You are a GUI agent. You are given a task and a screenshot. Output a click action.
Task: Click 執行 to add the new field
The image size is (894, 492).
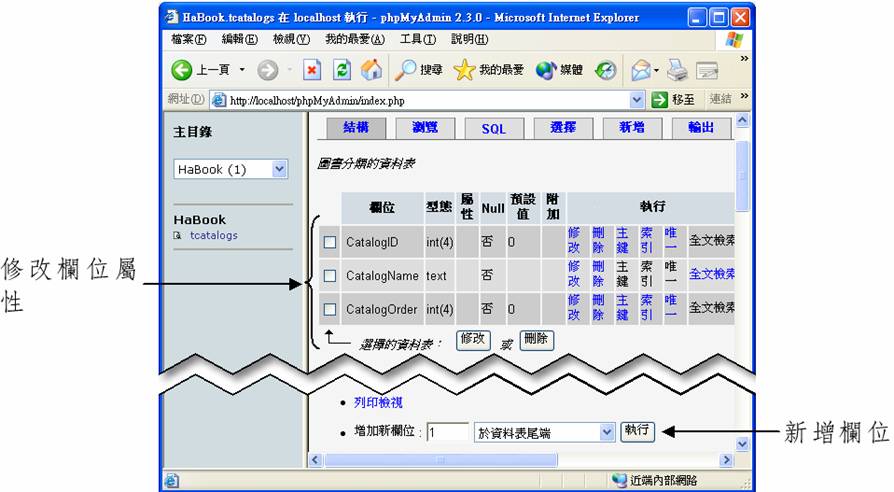pos(637,431)
